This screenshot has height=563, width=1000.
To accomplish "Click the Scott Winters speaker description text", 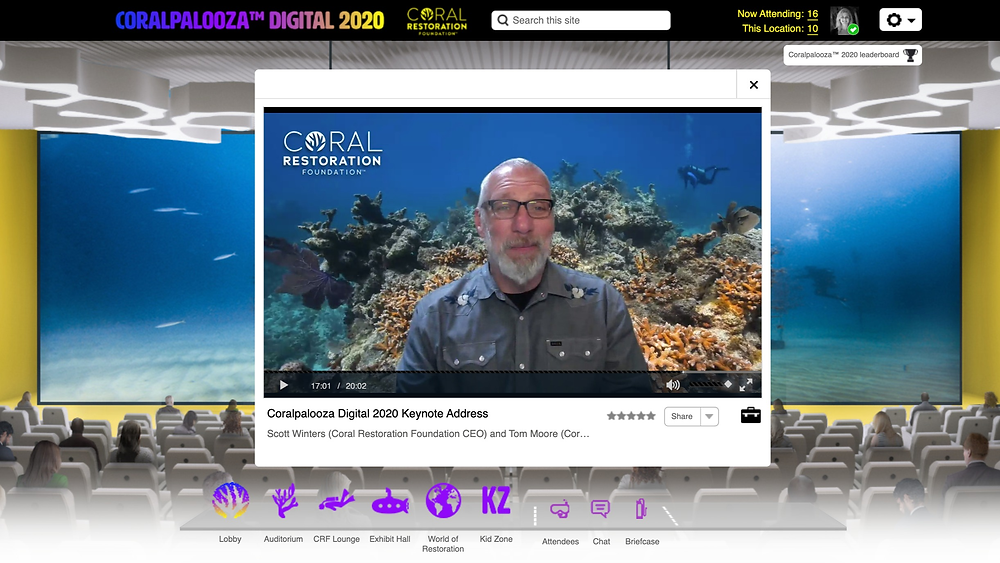I will pyautogui.click(x=428, y=434).
